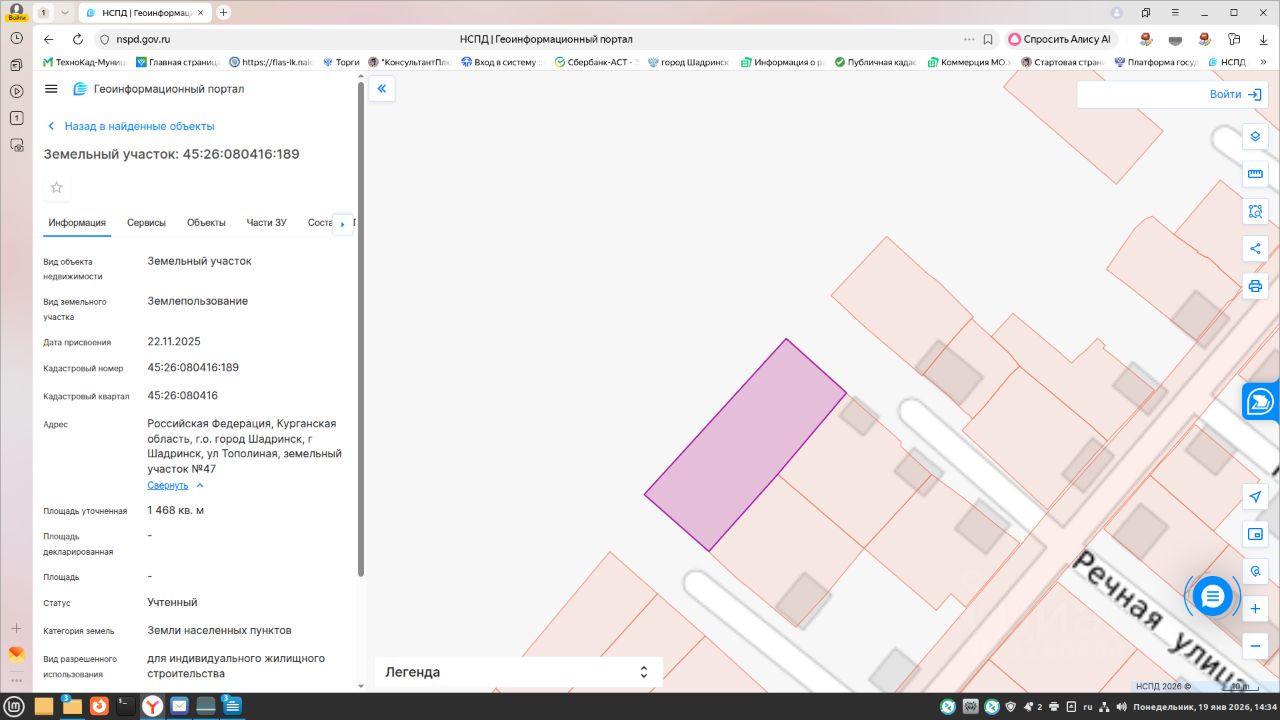Image resolution: width=1280 pixels, height=720 pixels.
Task: Open the Торги bookmark
Action: coord(340,62)
